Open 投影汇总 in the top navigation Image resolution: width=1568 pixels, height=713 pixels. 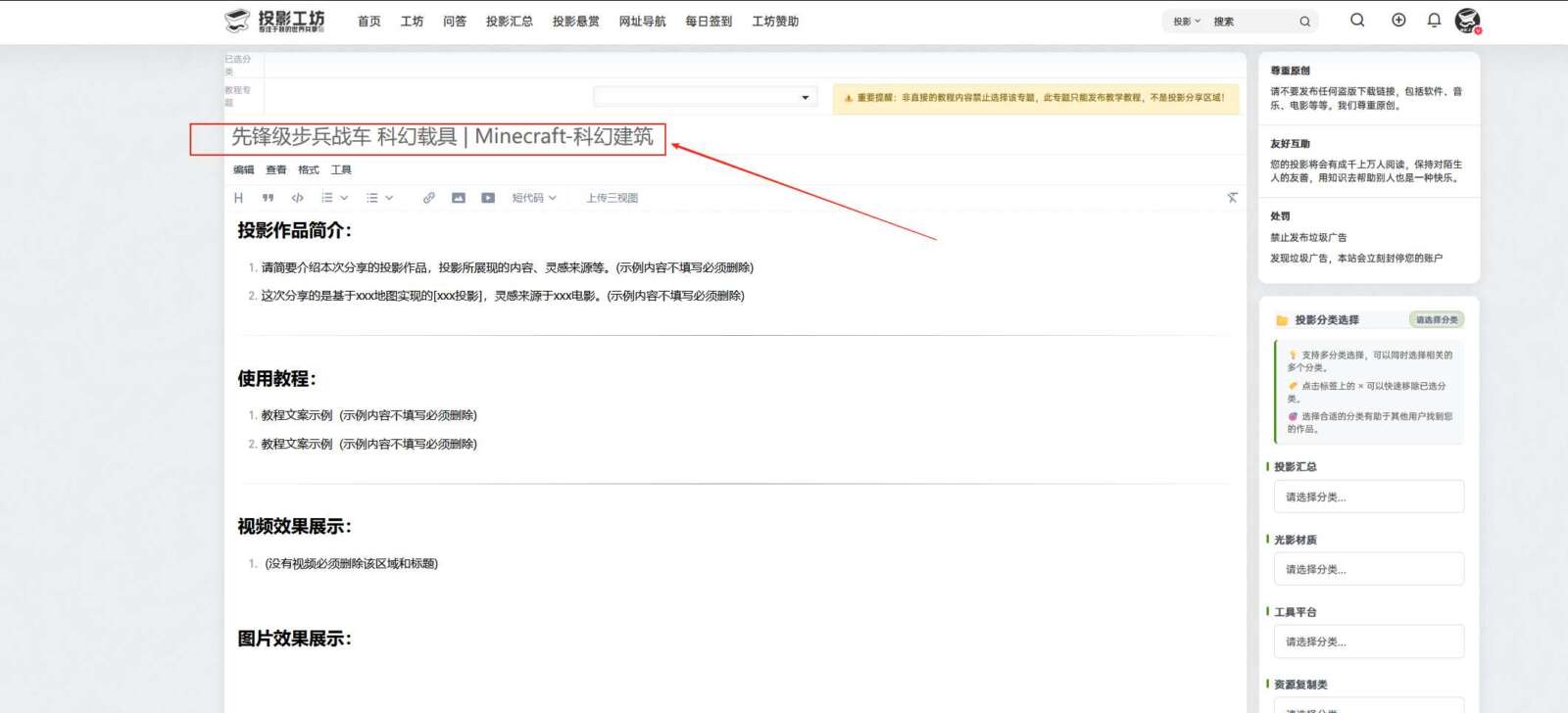(510, 22)
